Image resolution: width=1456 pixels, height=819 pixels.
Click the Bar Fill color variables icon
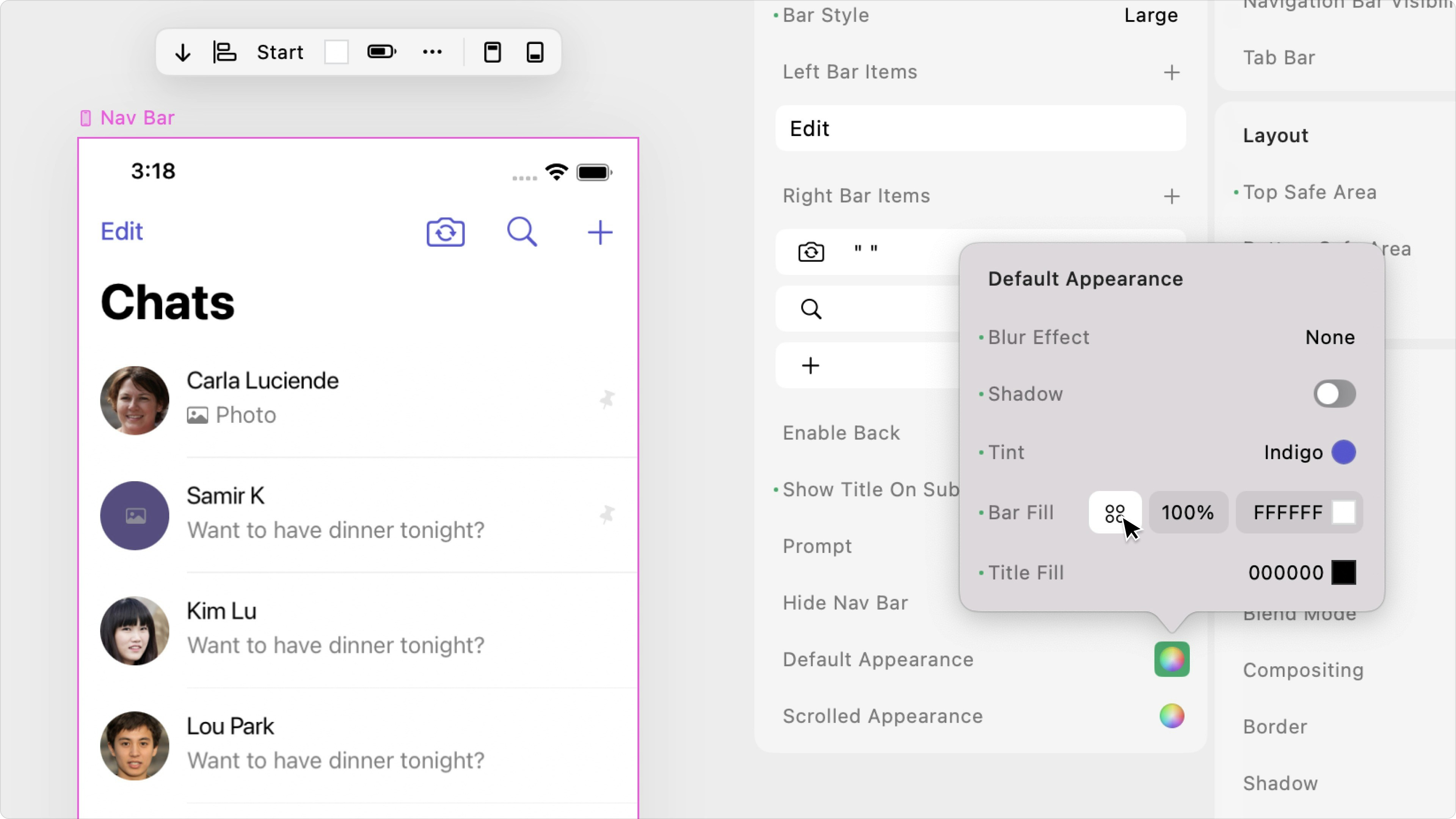(1115, 513)
